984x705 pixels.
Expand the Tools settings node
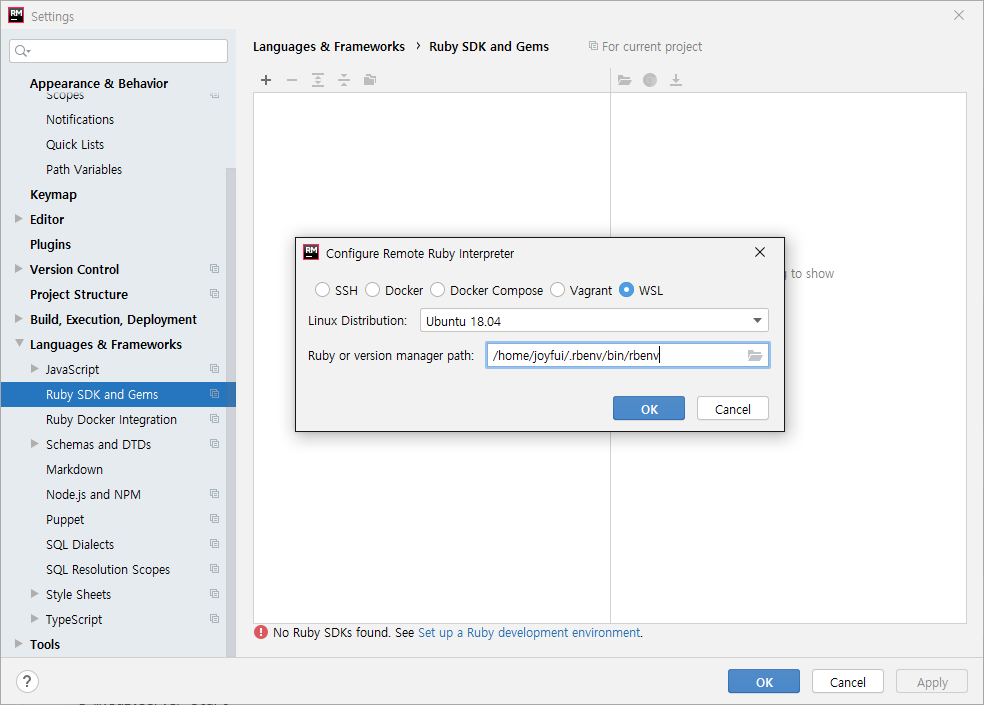[x=19, y=643]
